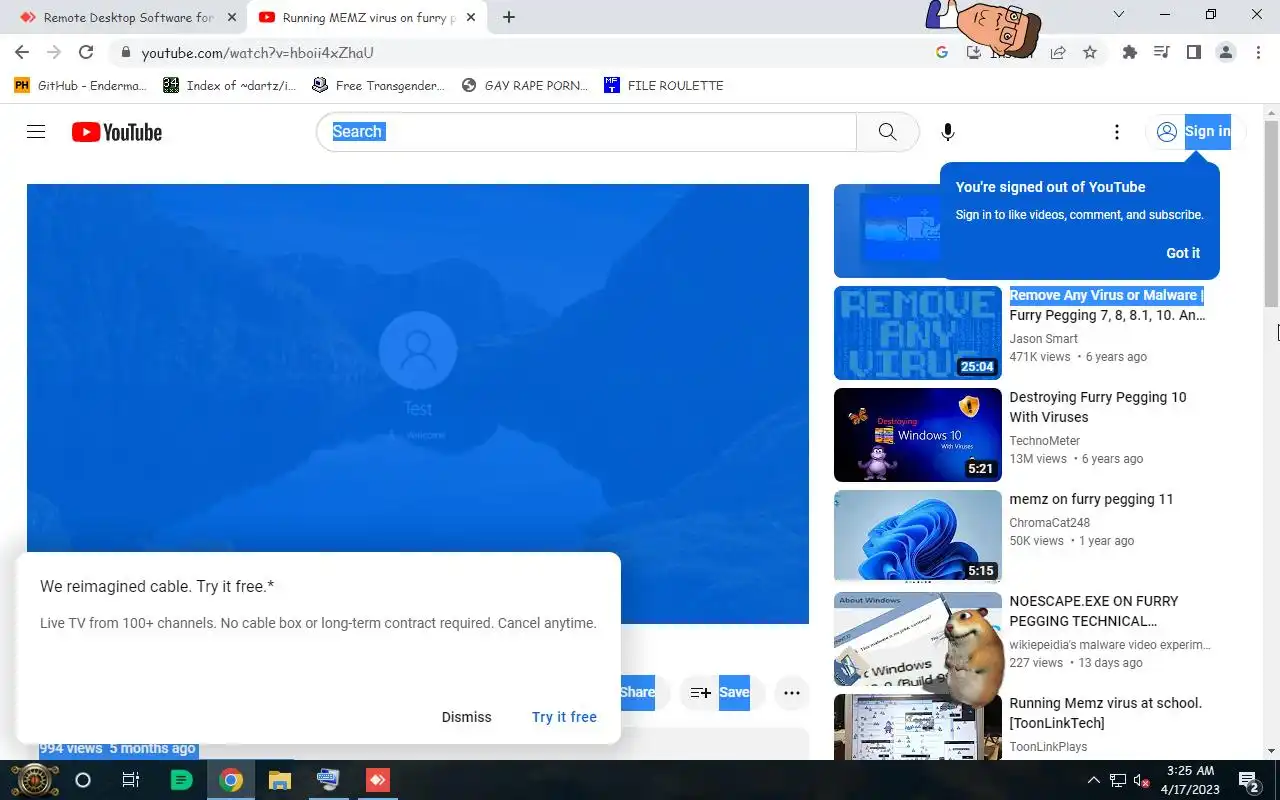Click channel name ToonLinkPlays
This screenshot has width=1280, height=800.
(1048, 747)
